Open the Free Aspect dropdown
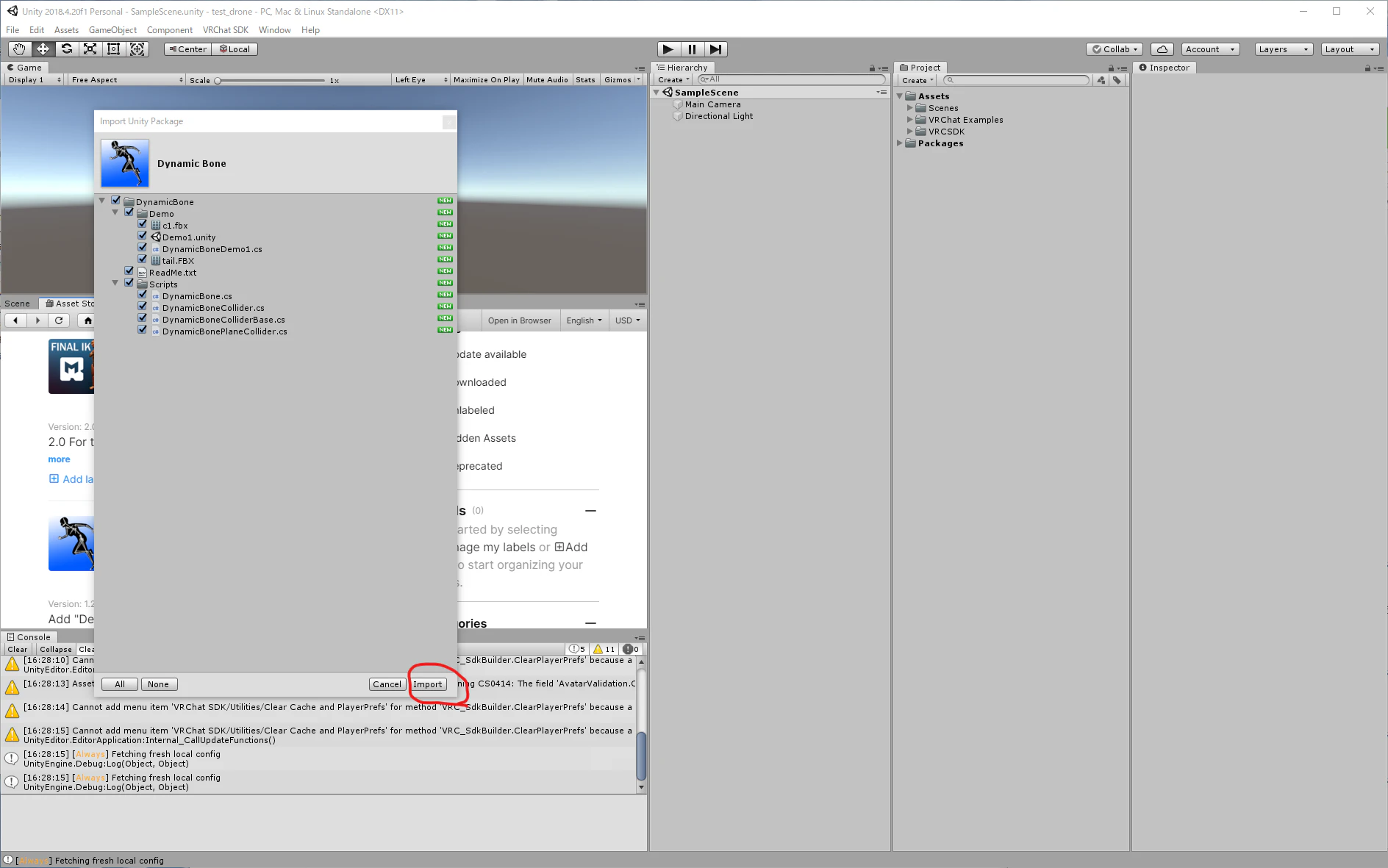1388x868 pixels. click(126, 80)
